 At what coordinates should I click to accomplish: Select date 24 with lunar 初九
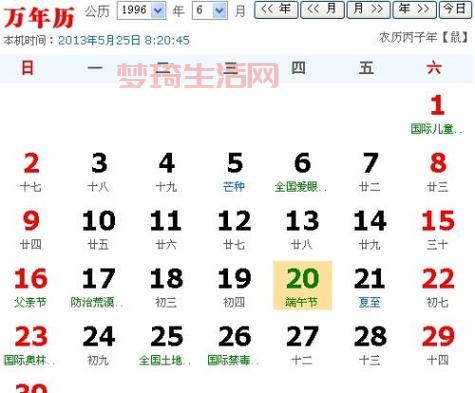tap(99, 345)
